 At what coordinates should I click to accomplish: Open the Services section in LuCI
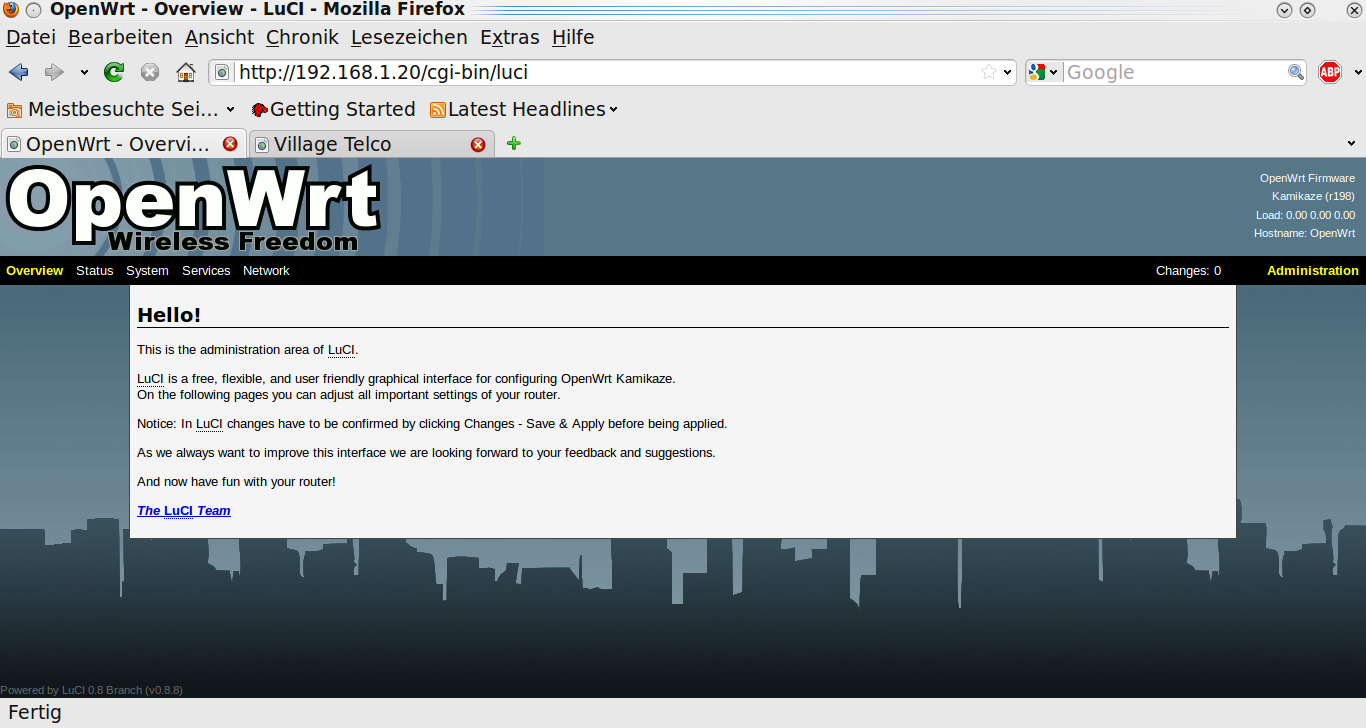coord(206,271)
